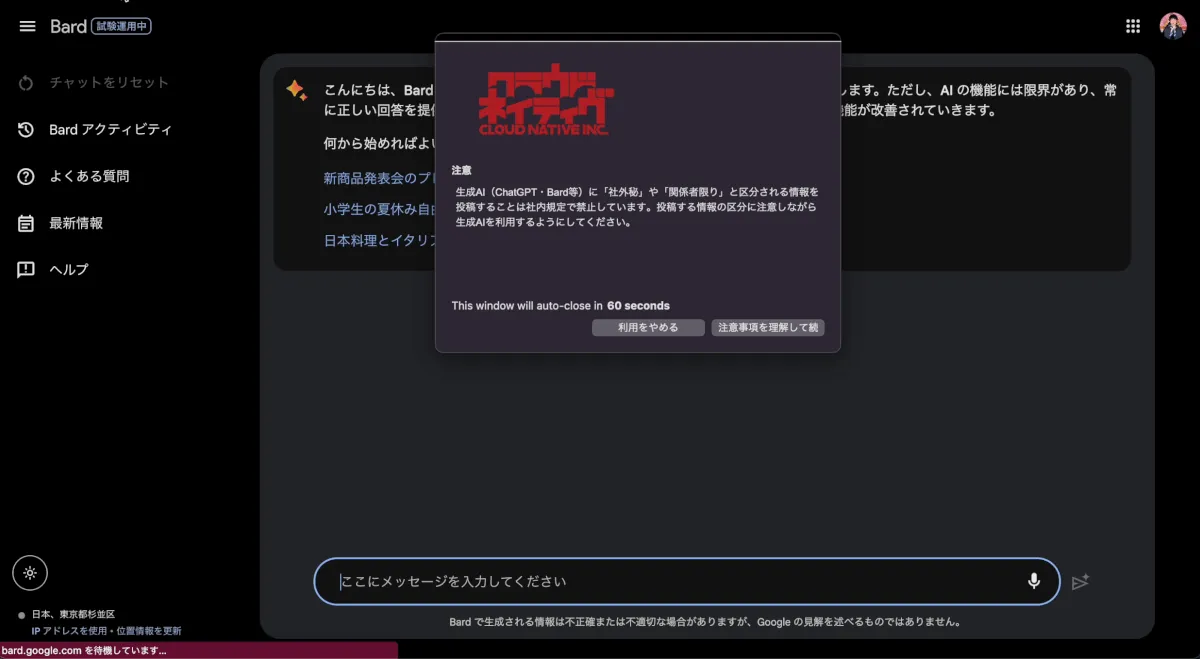Click the 試験運用中 badge
This screenshot has height=659, width=1200.
121,27
